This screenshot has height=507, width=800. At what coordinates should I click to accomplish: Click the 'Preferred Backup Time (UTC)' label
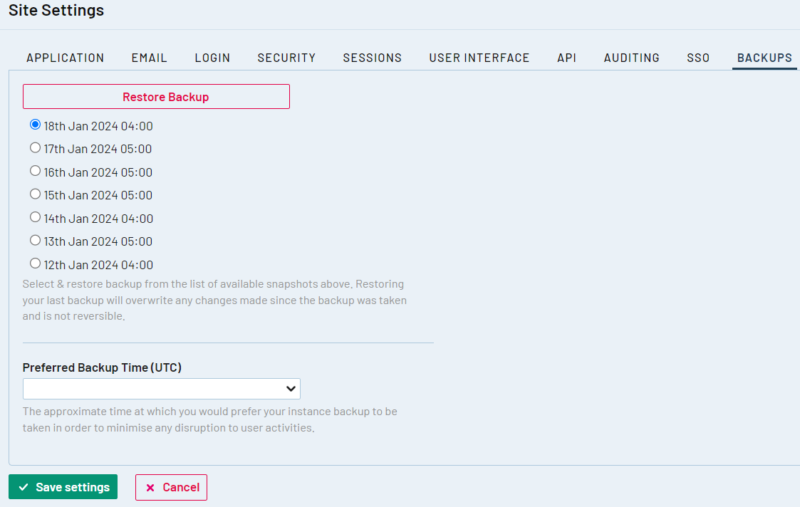tap(102, 367)
